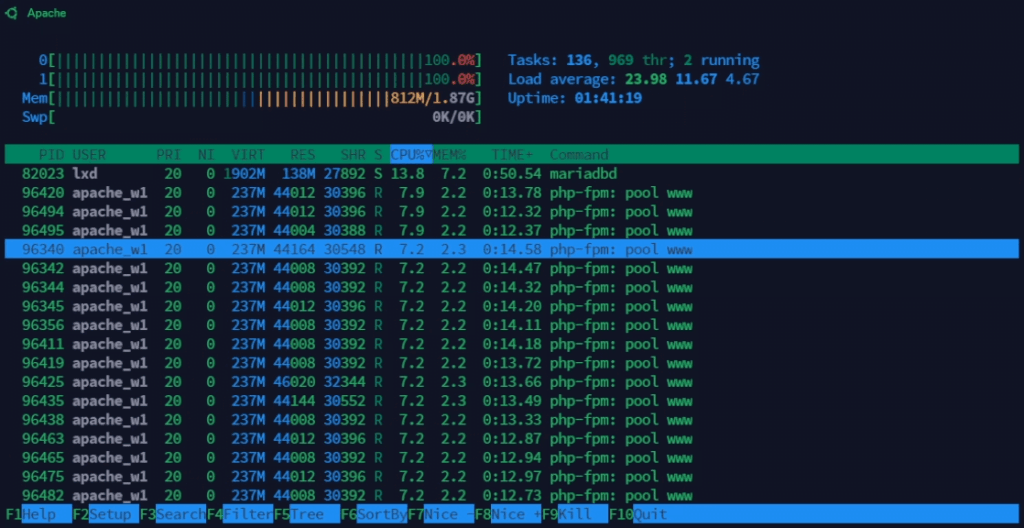The height and width of the screenshot is (528, 1024).
Task: Sort by the RES column header
Action: (x=303, y=155)
